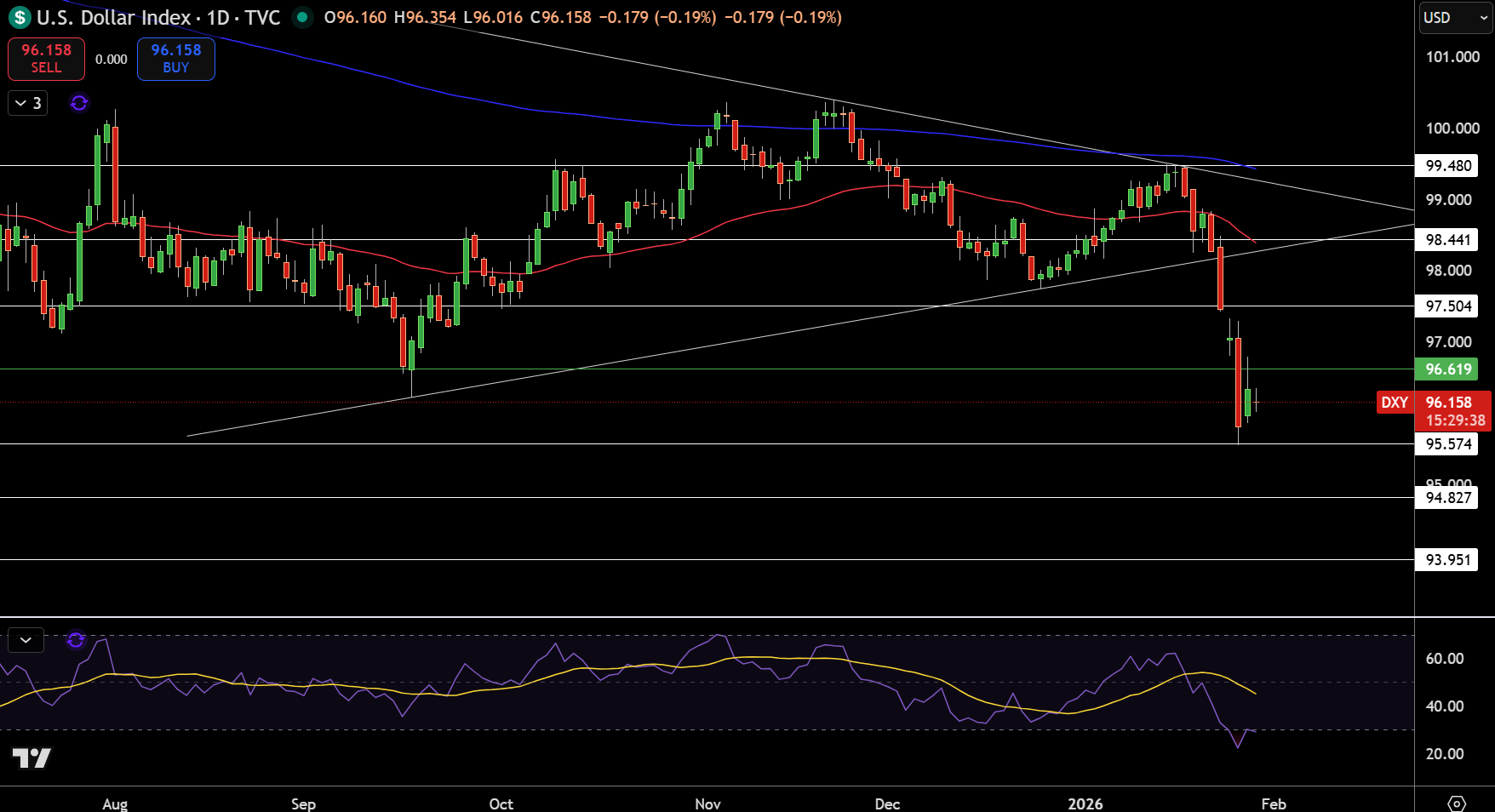Click the RSI scale value 40.00

[1445, 706]
